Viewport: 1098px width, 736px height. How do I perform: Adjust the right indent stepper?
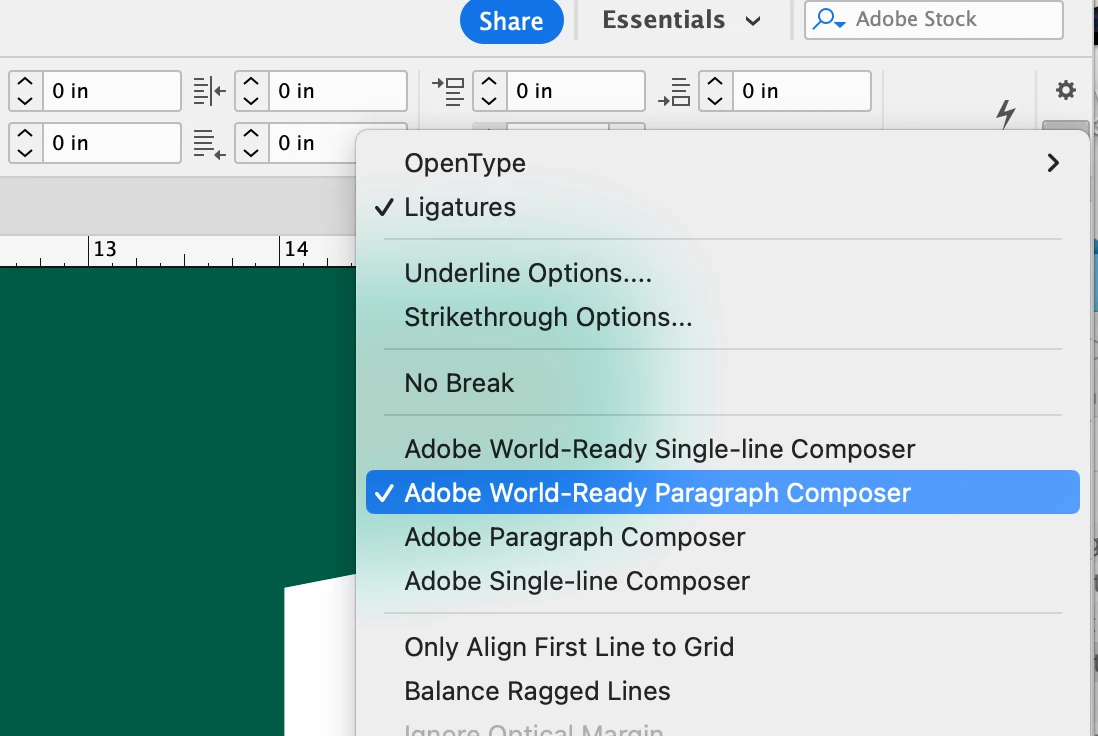click(x=251, y=91)
